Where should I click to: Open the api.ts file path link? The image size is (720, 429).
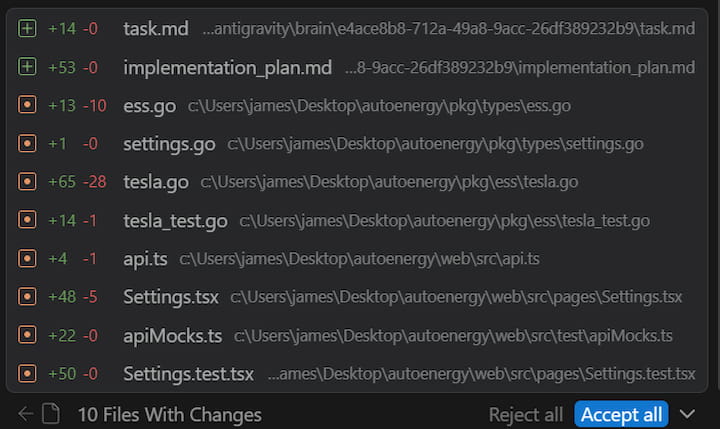[x=359, y=259]
